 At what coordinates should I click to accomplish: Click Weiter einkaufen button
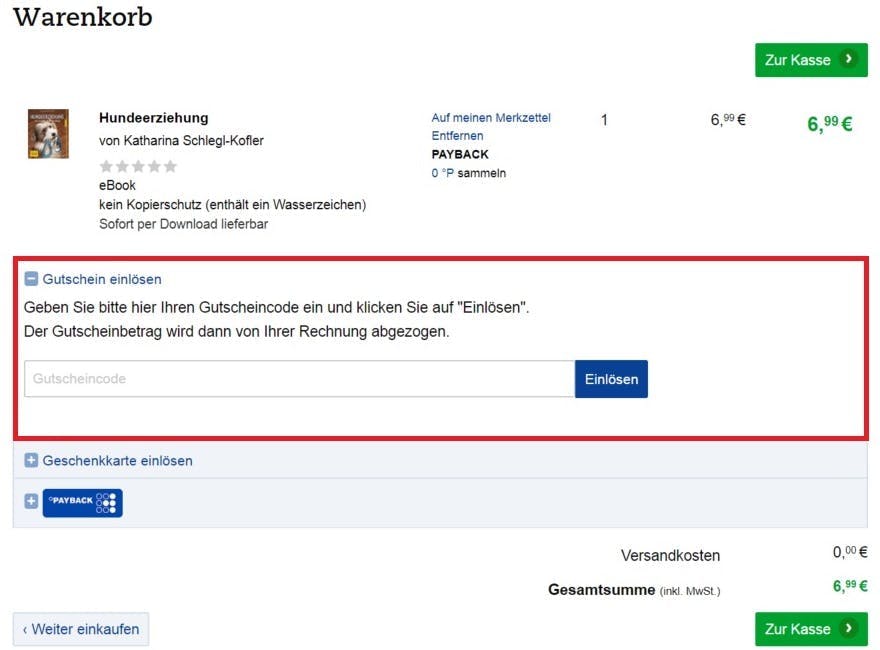[x=81, y=629]
